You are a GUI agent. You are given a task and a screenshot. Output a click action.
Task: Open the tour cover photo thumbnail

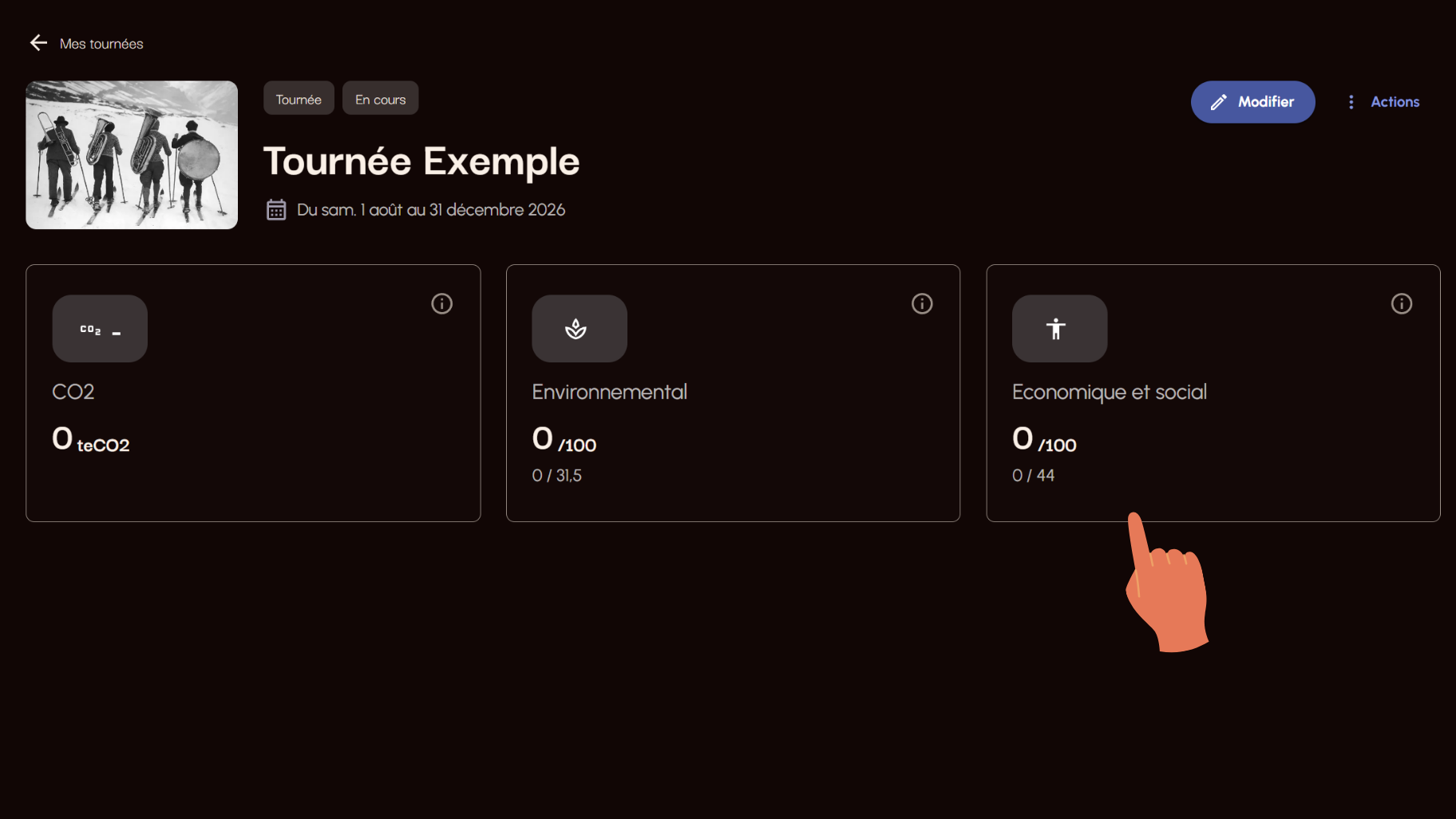(x=132, y=155)
